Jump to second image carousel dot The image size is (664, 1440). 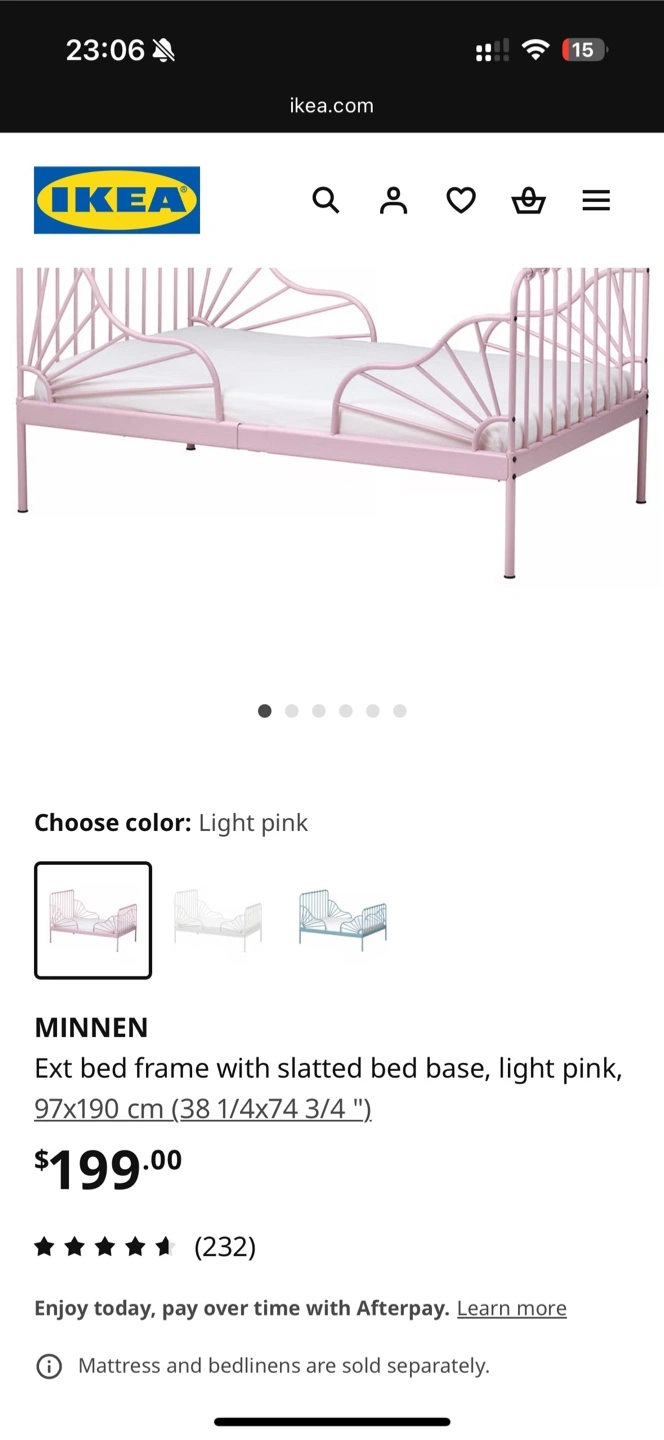(292, 711)
